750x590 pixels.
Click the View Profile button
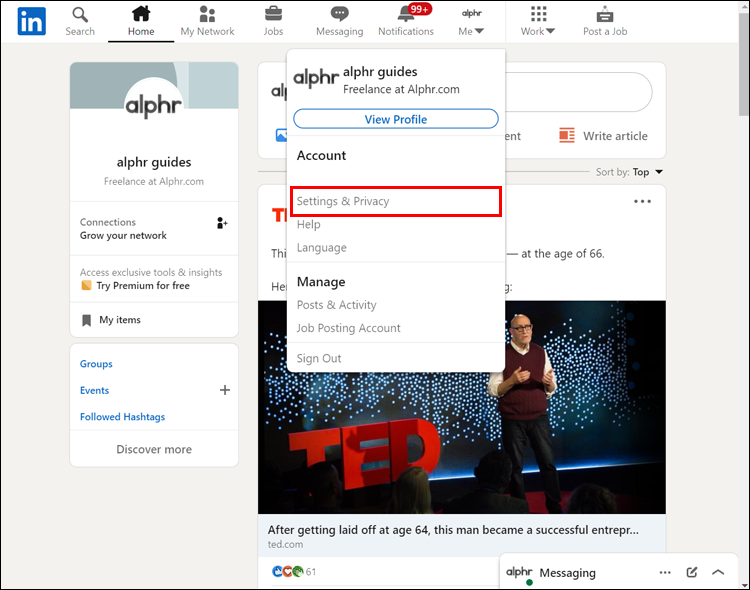396,119
